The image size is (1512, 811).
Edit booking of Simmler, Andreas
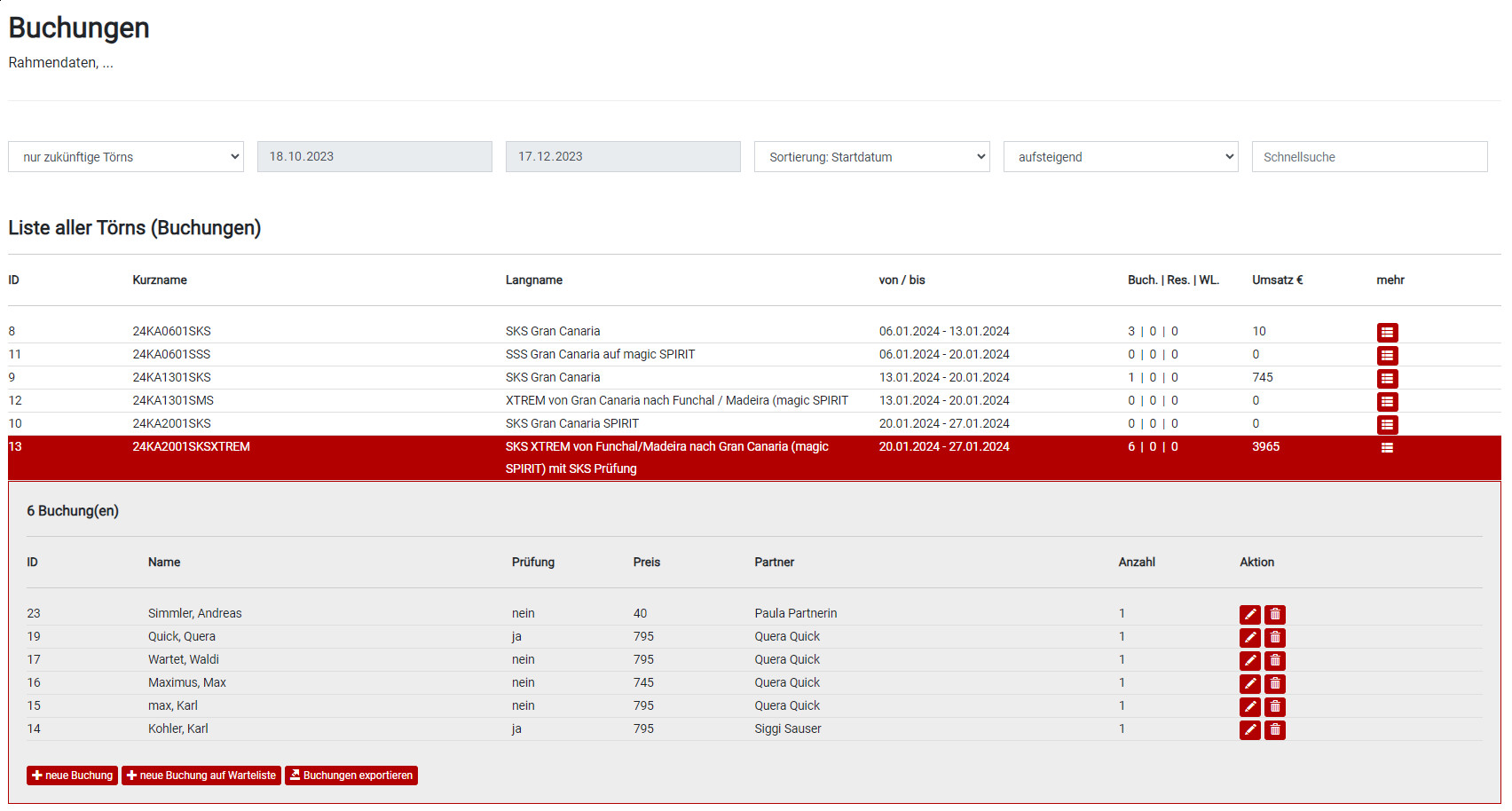click(x=1249, y=615)
